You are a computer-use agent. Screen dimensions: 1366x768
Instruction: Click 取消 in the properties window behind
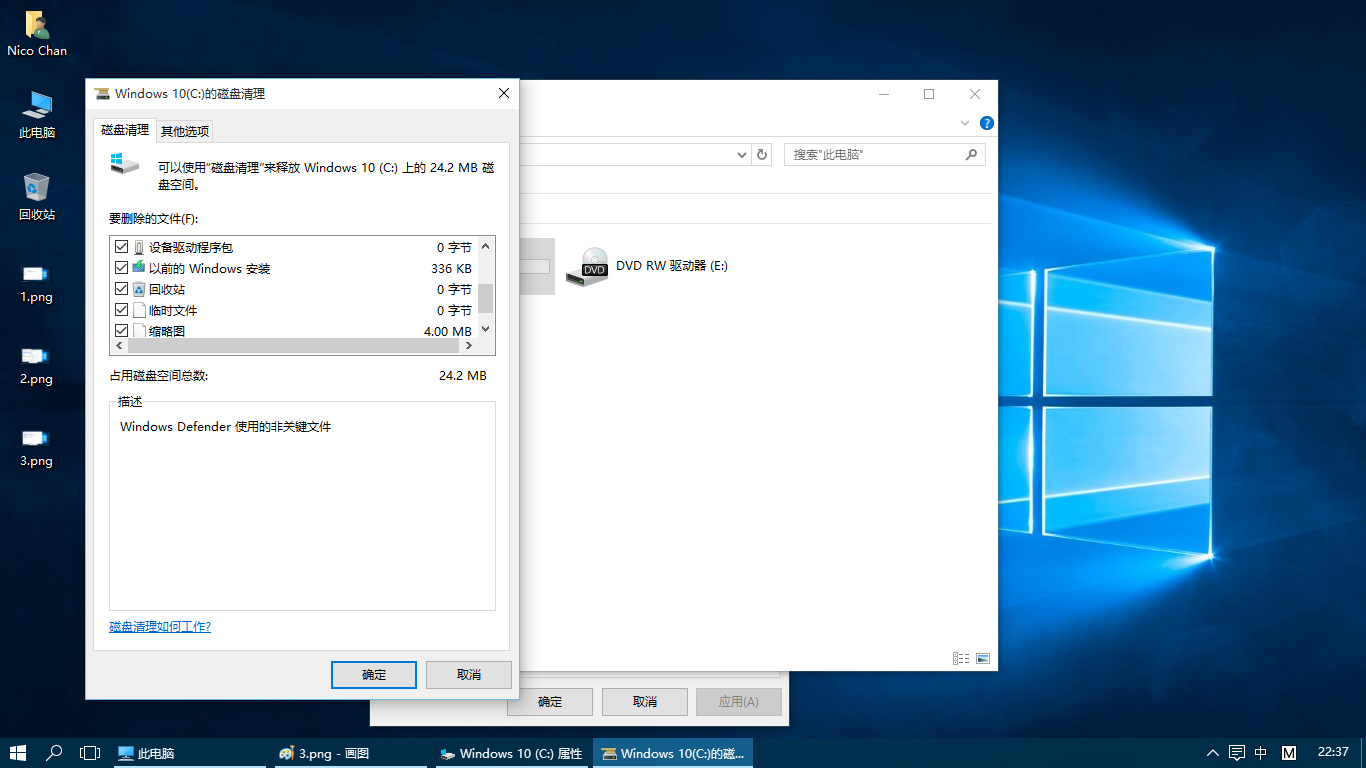645,702
